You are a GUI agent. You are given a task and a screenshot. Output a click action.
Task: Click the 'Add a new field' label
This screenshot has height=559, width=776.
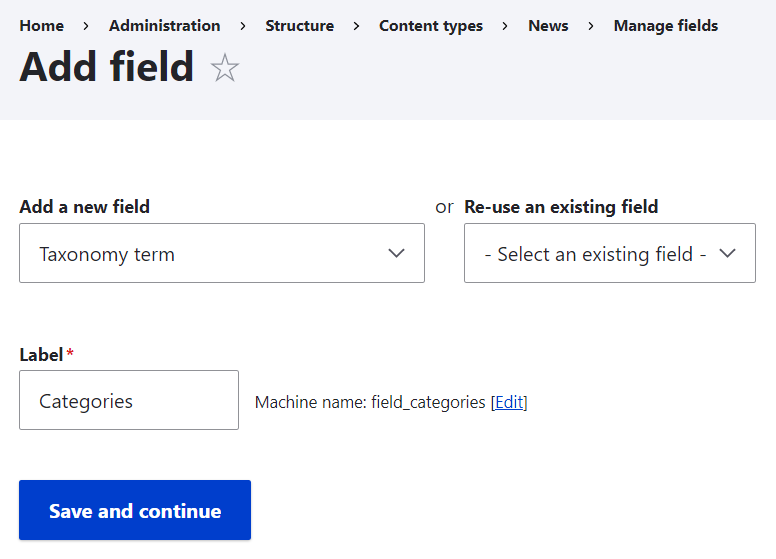(85, 207)
